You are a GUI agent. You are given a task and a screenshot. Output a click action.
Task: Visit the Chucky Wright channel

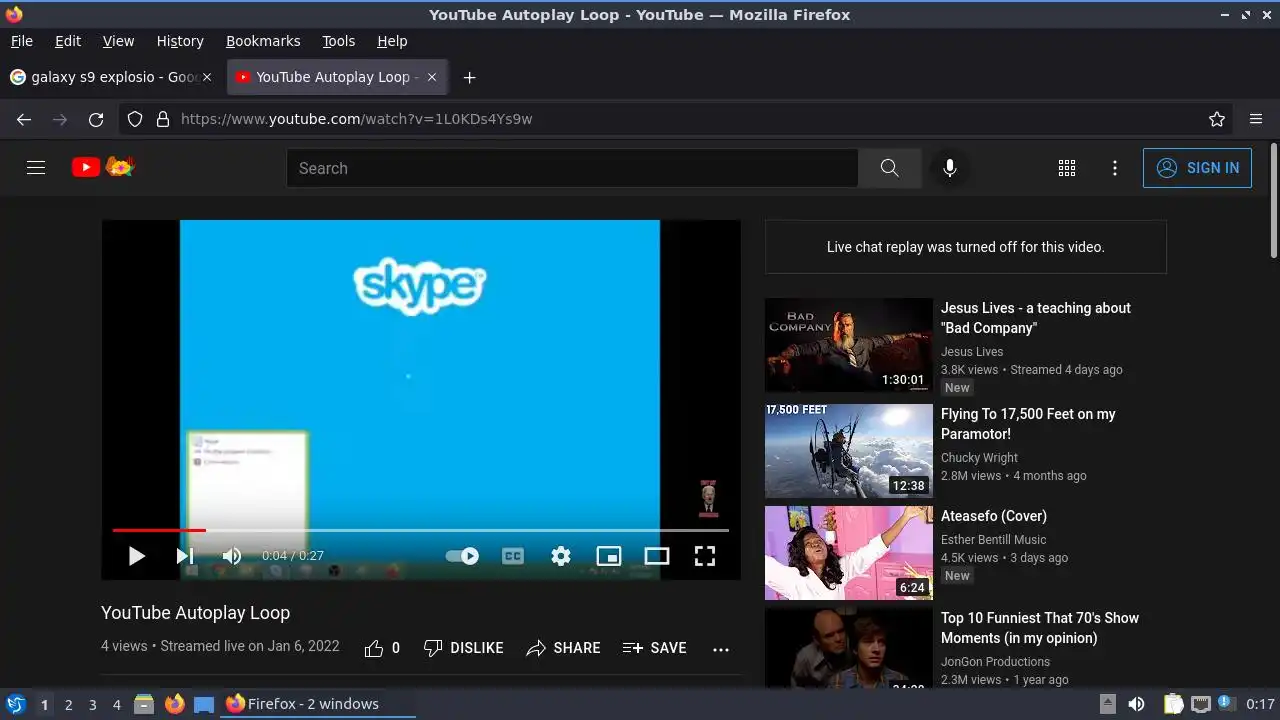pyautogui.click(x=979, y=458)
